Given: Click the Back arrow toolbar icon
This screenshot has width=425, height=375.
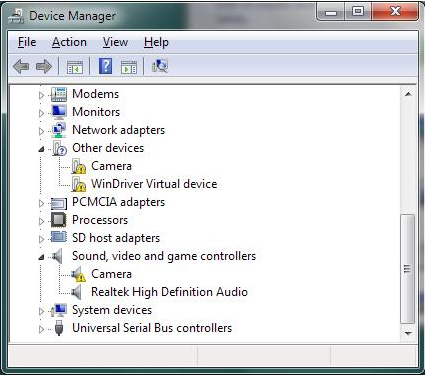Looking at the screenshot, I should (x=21, y=66).
